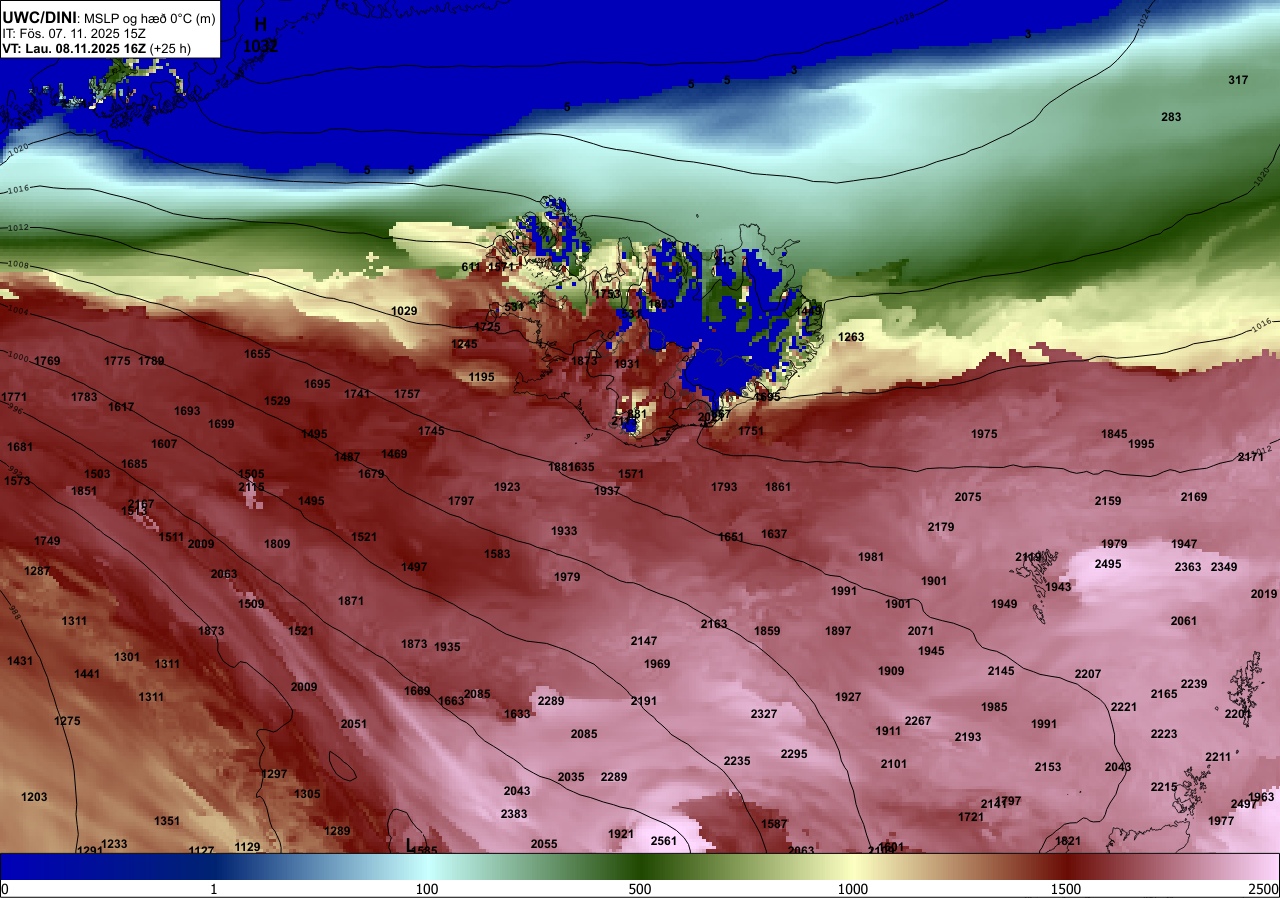Click the 2035 height value
Viewport: 1280px width, 898px height.
tap(571, 777)
